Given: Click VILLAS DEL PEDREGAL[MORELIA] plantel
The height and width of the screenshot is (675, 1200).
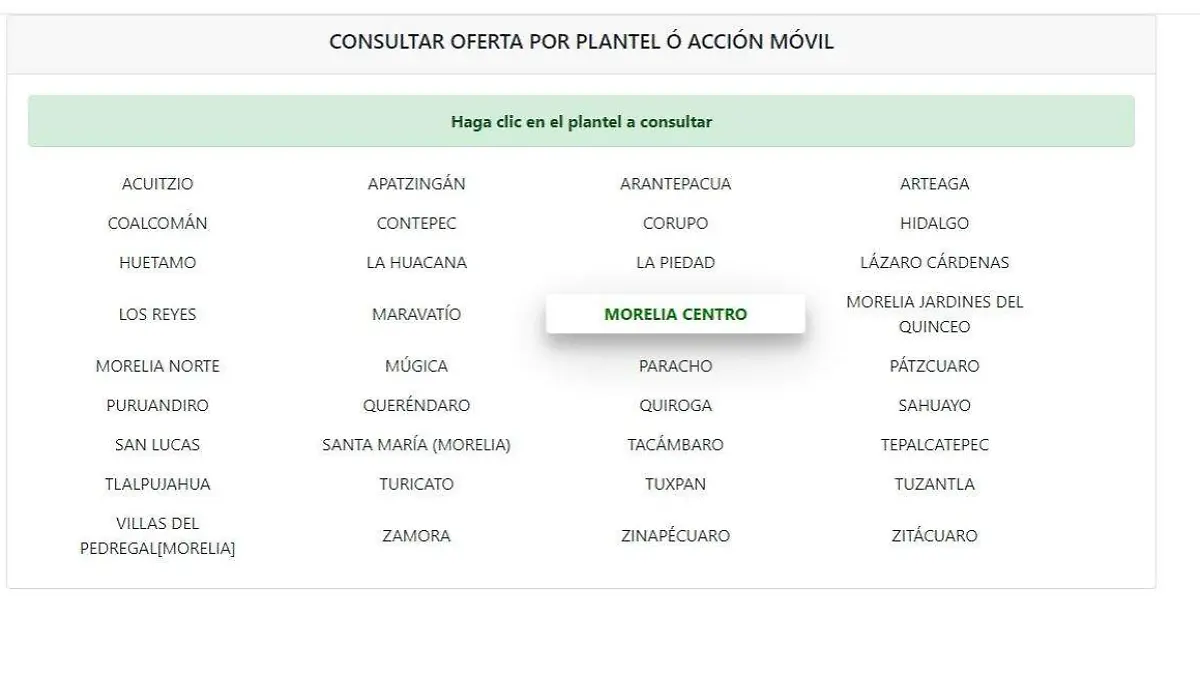Looking at the screenshot, I should click(x=157, y=535).
